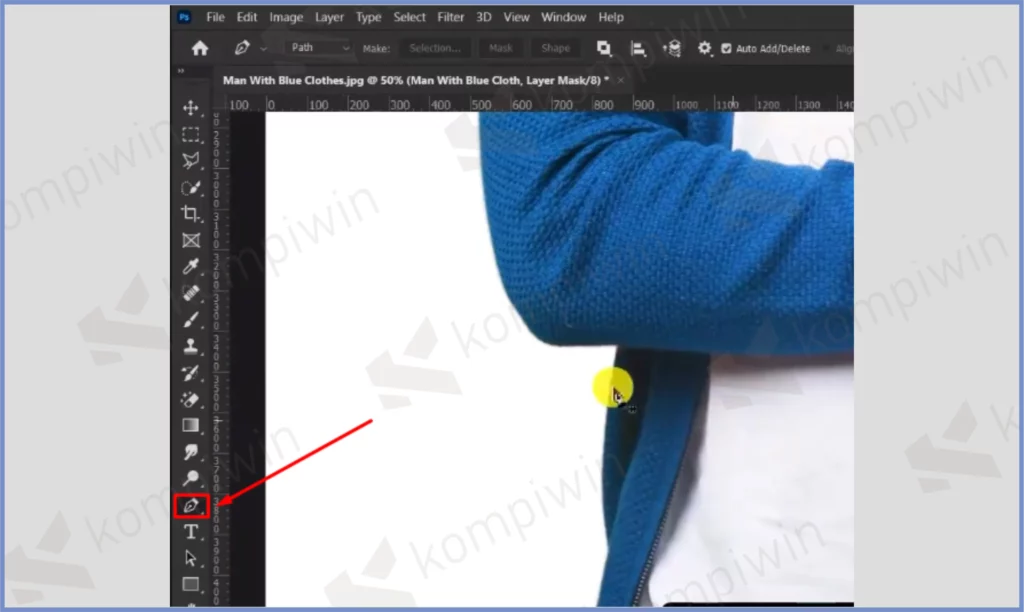Expand the toolbar with double-arrow
The image size is (1024, 612).
181,71
